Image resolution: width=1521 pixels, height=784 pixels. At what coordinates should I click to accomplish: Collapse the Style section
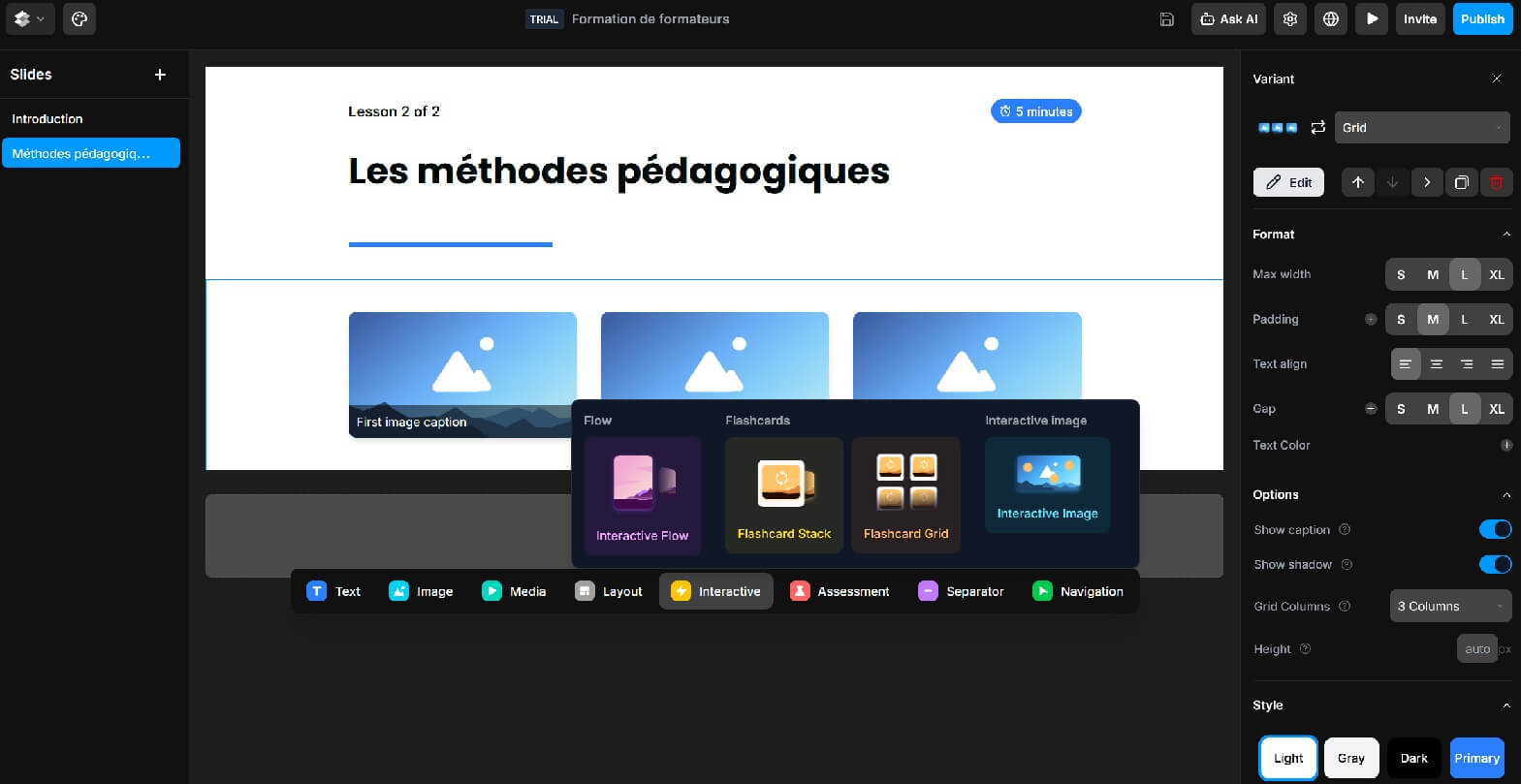pyautogui.click(x=1506, y=705)
